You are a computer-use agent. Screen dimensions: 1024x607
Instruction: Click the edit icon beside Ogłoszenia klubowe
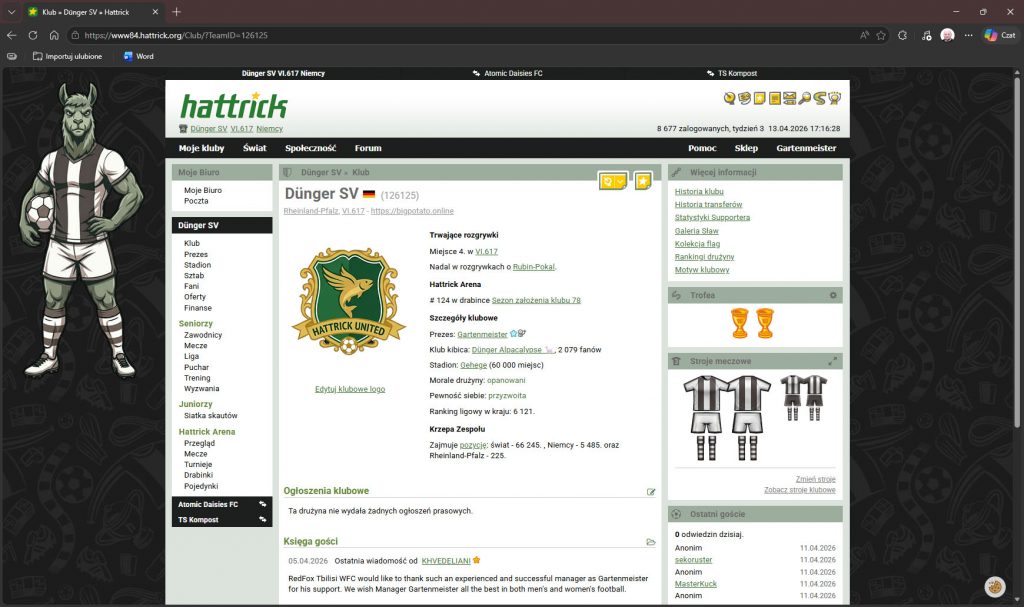(x=651, y=492)
